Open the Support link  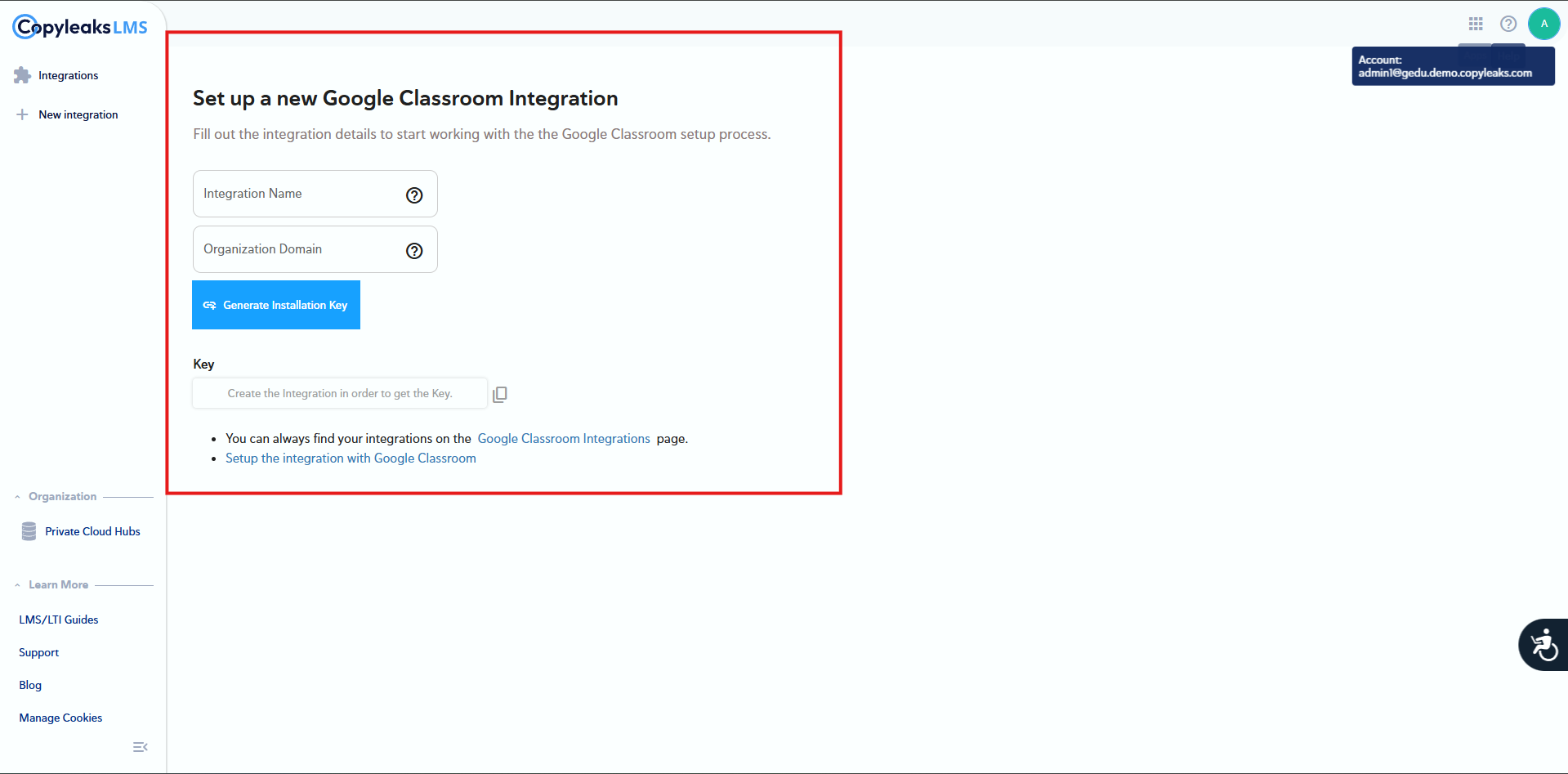pos(39,652)
